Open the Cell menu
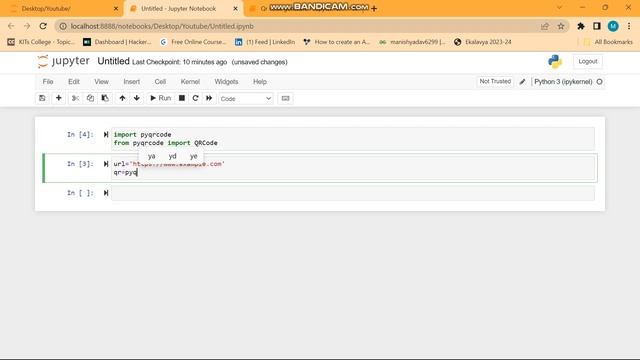This screenshot has width=640, height=360. coord(160,82)
